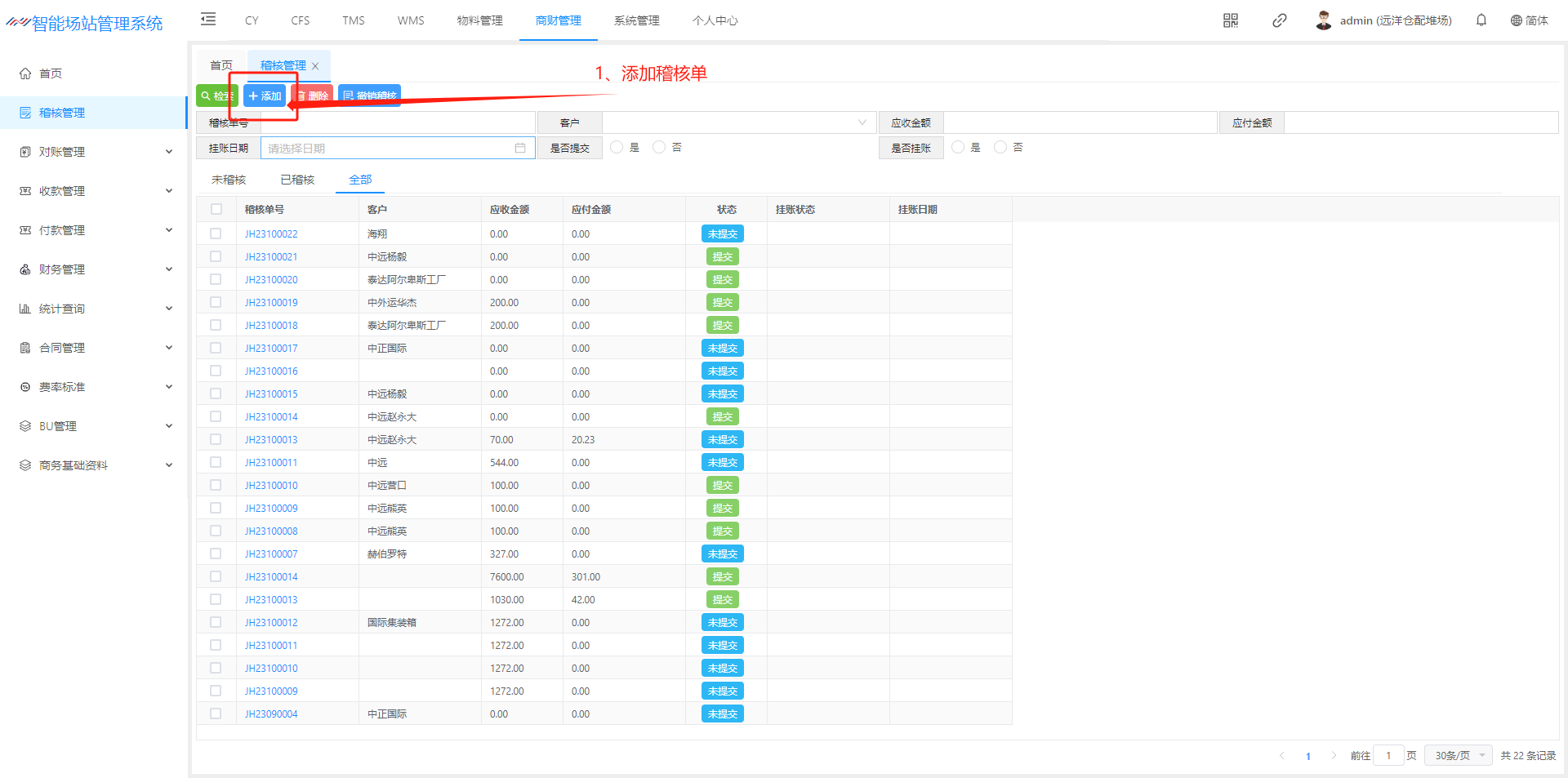Select 否 radio for 是否挂账
This screenshot has height=778, width=1568.
click(1000, 147)
